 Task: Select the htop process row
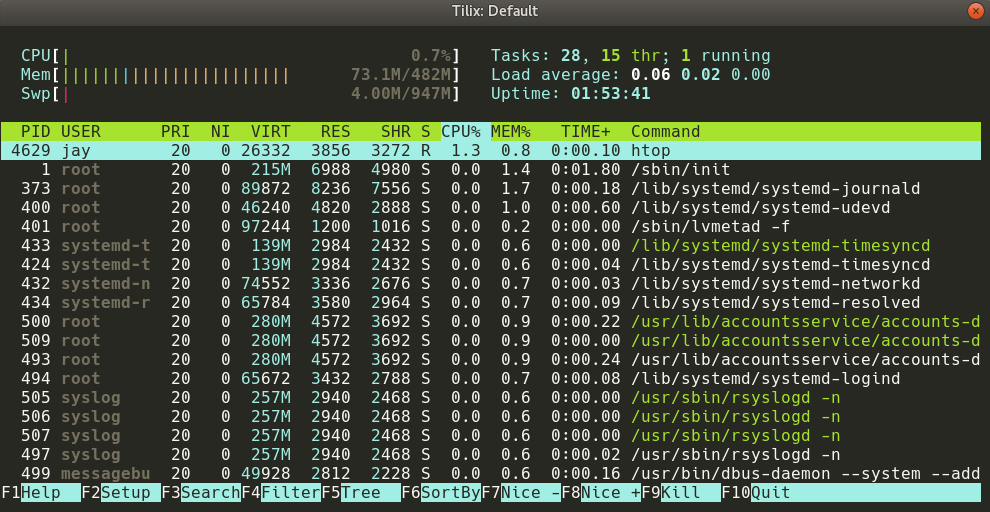tap(491, 151)
